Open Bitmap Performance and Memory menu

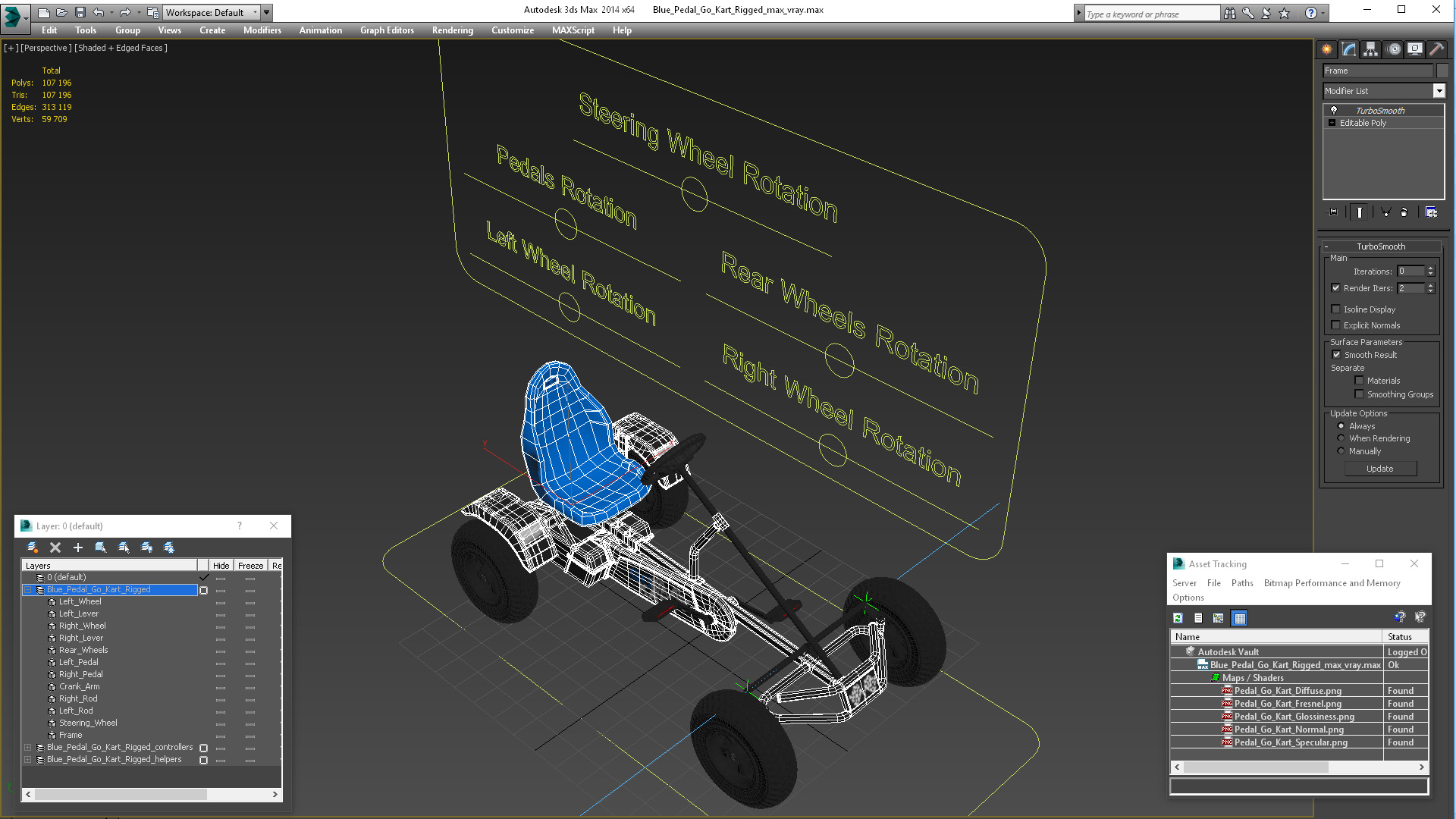(x=1332, y=583)
